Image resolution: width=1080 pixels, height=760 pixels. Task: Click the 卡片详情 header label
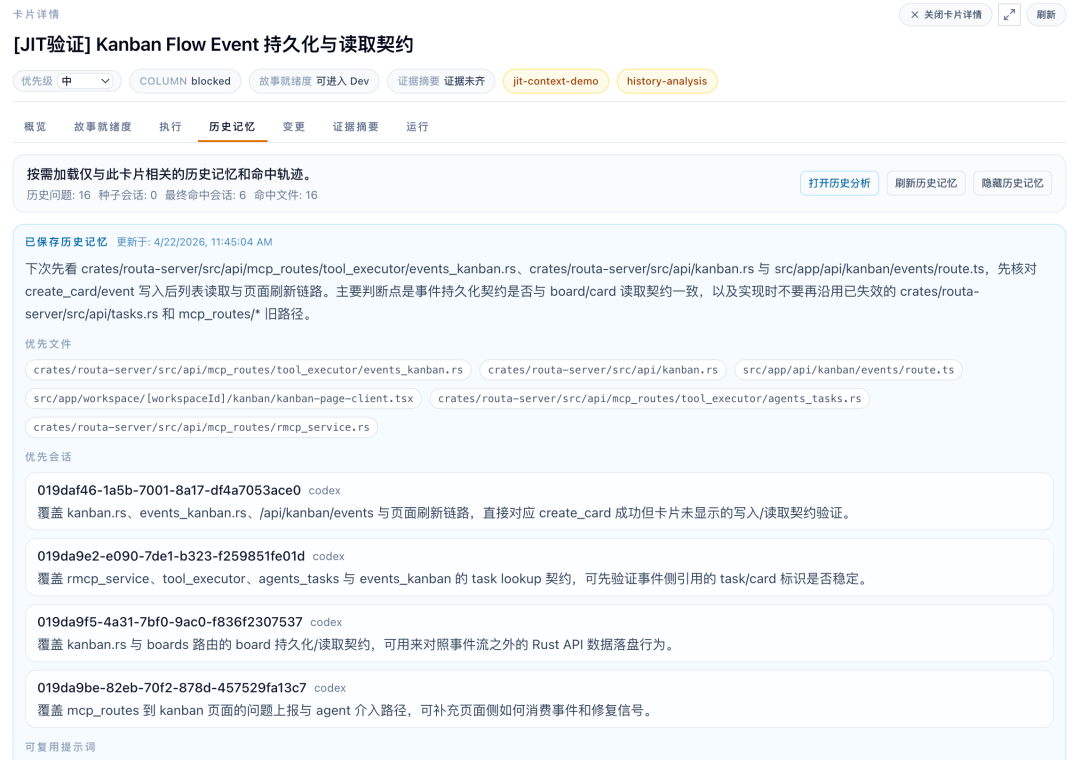pyautogui.click(x=36, y=14)
